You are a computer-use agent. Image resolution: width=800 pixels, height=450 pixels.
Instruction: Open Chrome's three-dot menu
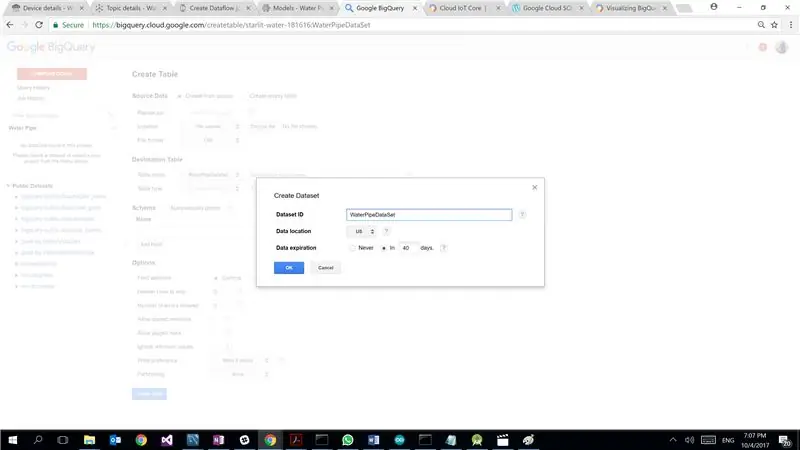coord(791,24)
